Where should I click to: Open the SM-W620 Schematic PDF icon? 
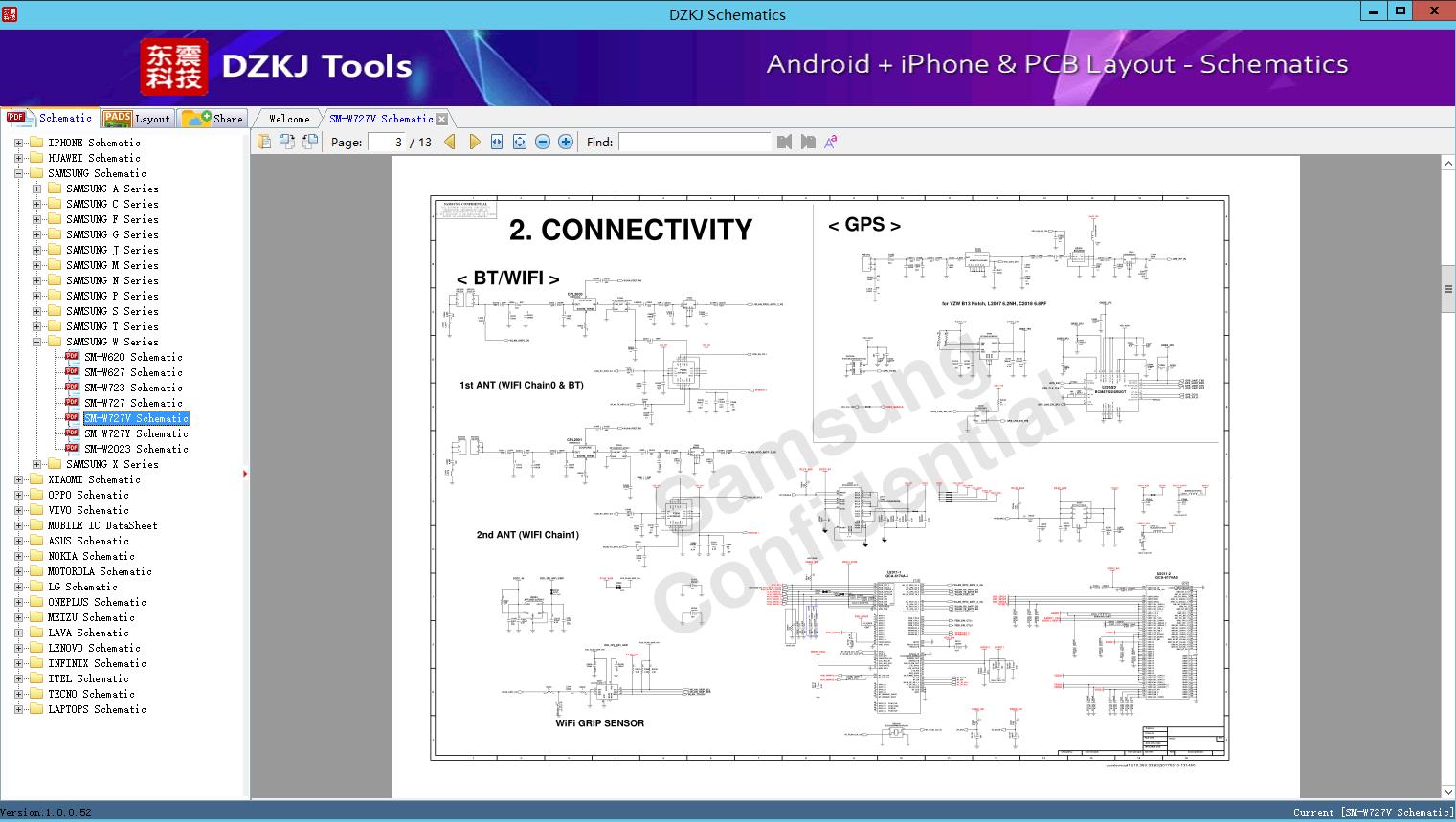click(x=72, y=357)
